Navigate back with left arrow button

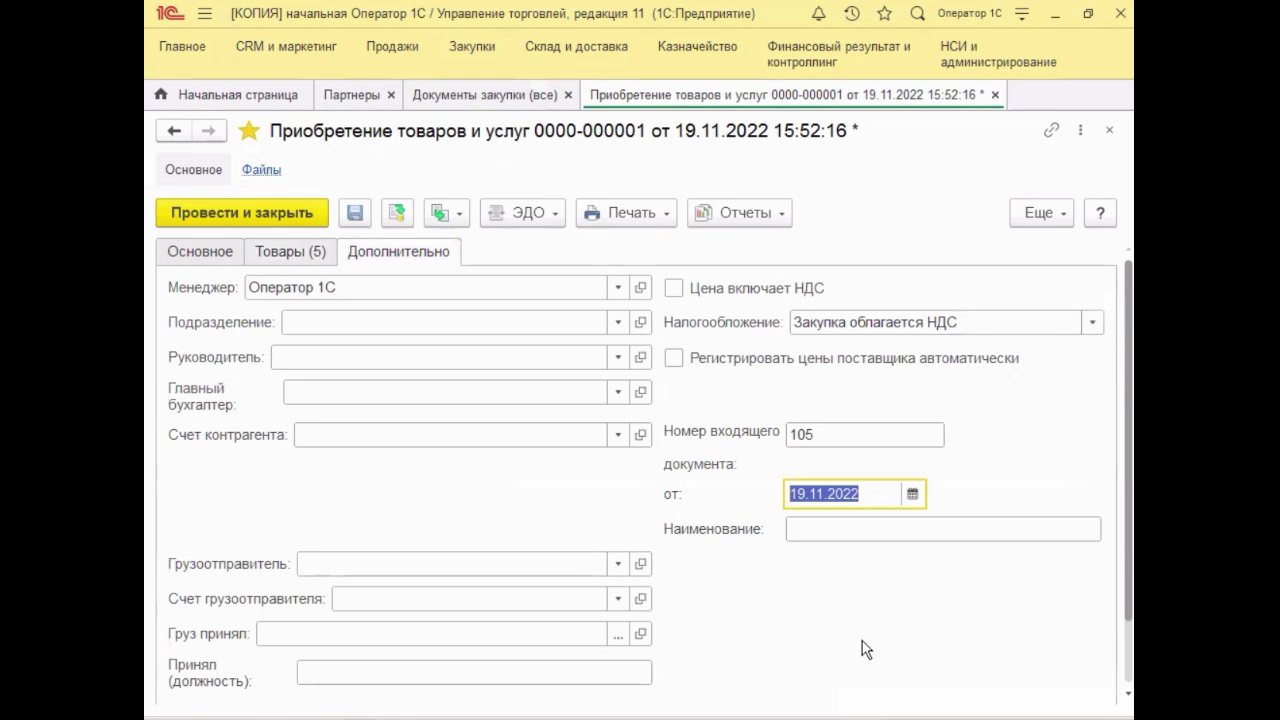pos(174,131)
